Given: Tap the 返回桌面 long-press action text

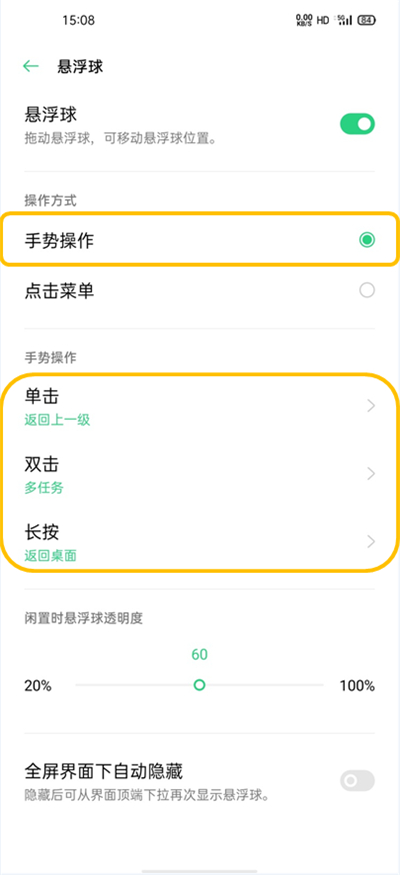Looking at the screenshot, I should pos(50,556).
